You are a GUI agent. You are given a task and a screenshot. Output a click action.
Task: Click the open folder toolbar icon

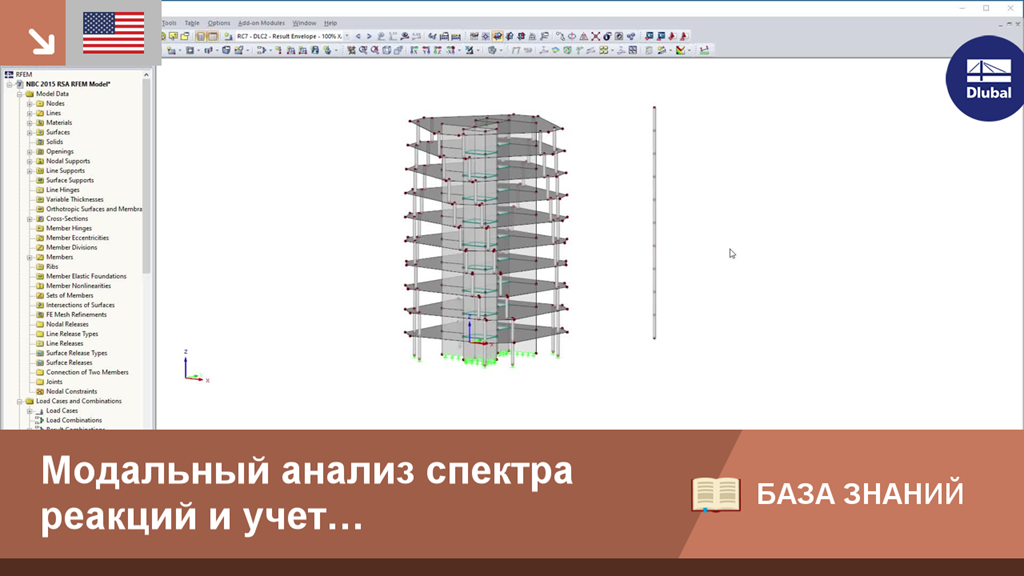pyautogui.click(x=185, y=36)
